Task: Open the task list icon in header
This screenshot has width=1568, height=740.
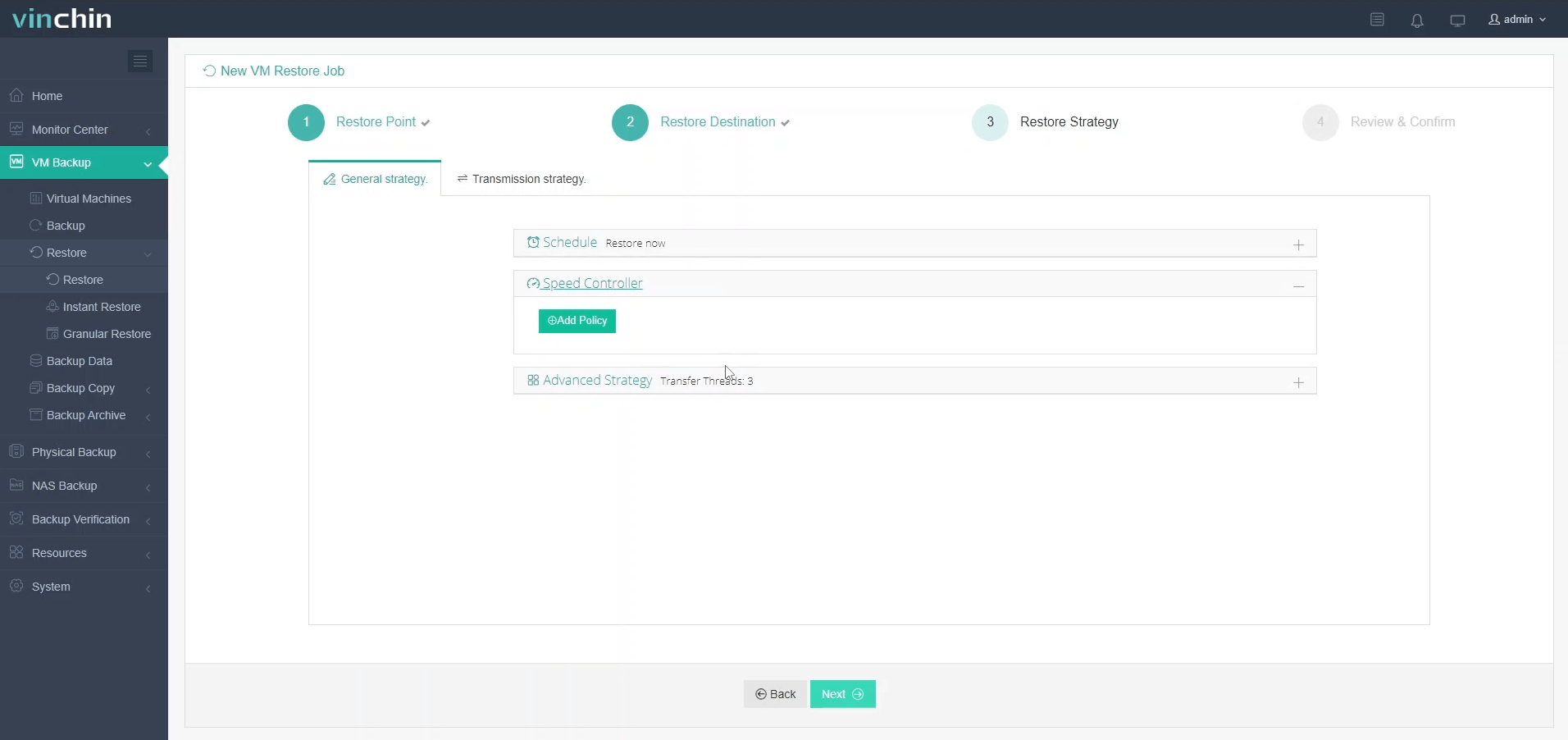Action: click(1377, 20)
